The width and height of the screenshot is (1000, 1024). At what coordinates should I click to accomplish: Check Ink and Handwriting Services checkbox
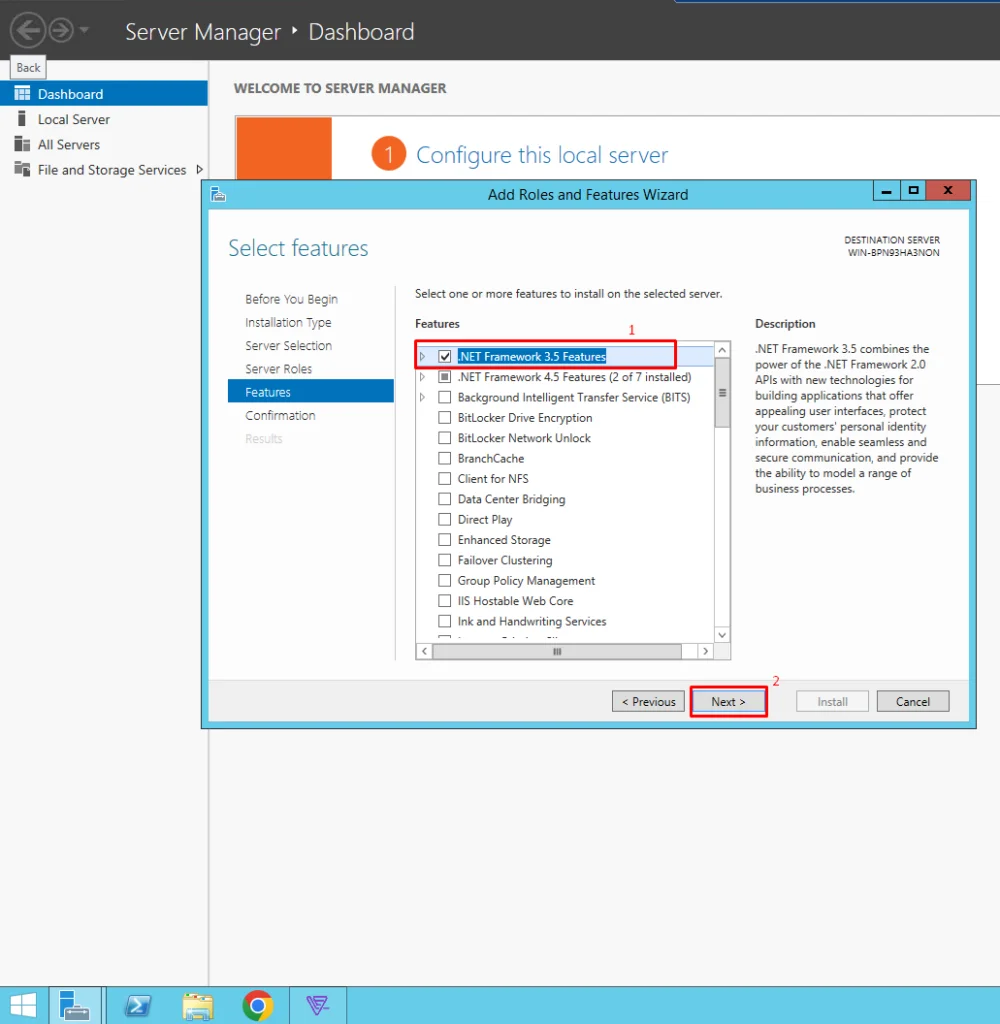pyautogui.click(x=445, y=621)
